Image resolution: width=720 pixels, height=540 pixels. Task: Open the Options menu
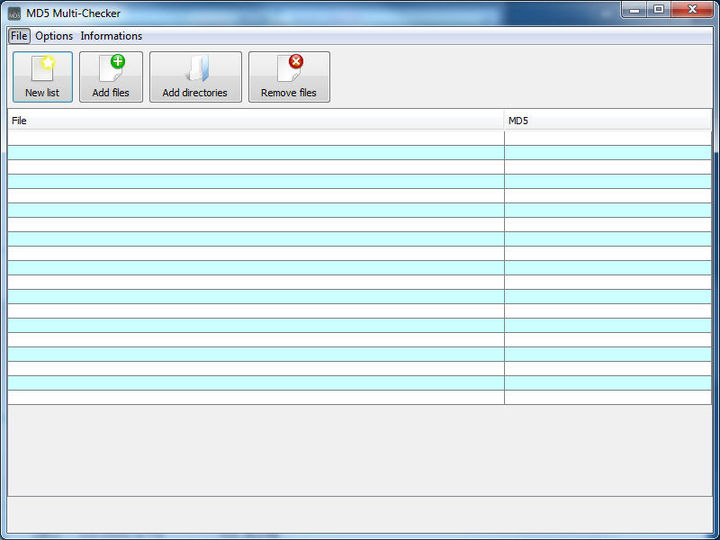pyautogui.click(x=54, y=36)
